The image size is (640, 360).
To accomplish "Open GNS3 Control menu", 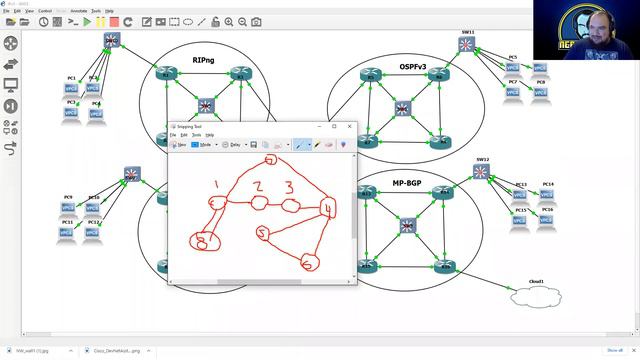I will click(45, 11).
